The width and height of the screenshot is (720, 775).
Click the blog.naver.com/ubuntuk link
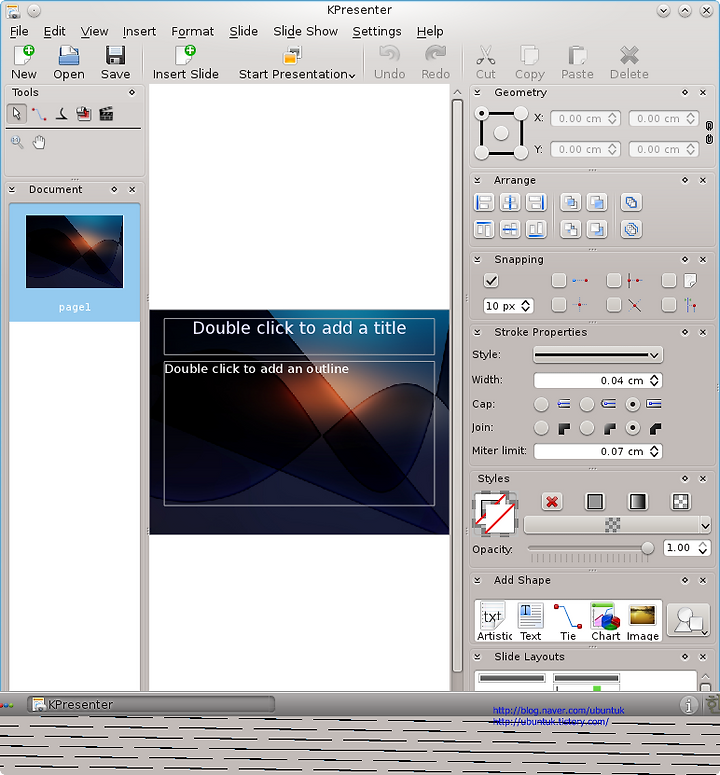558,710
